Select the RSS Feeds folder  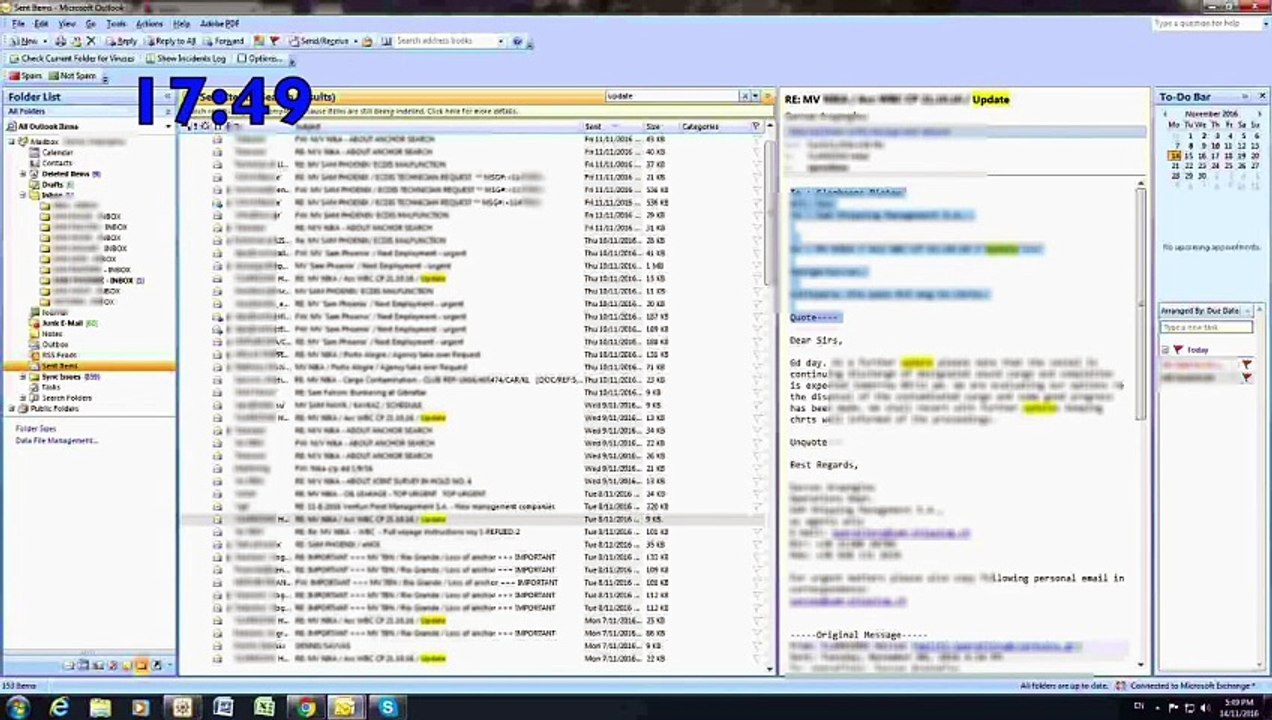coord(59,355)
